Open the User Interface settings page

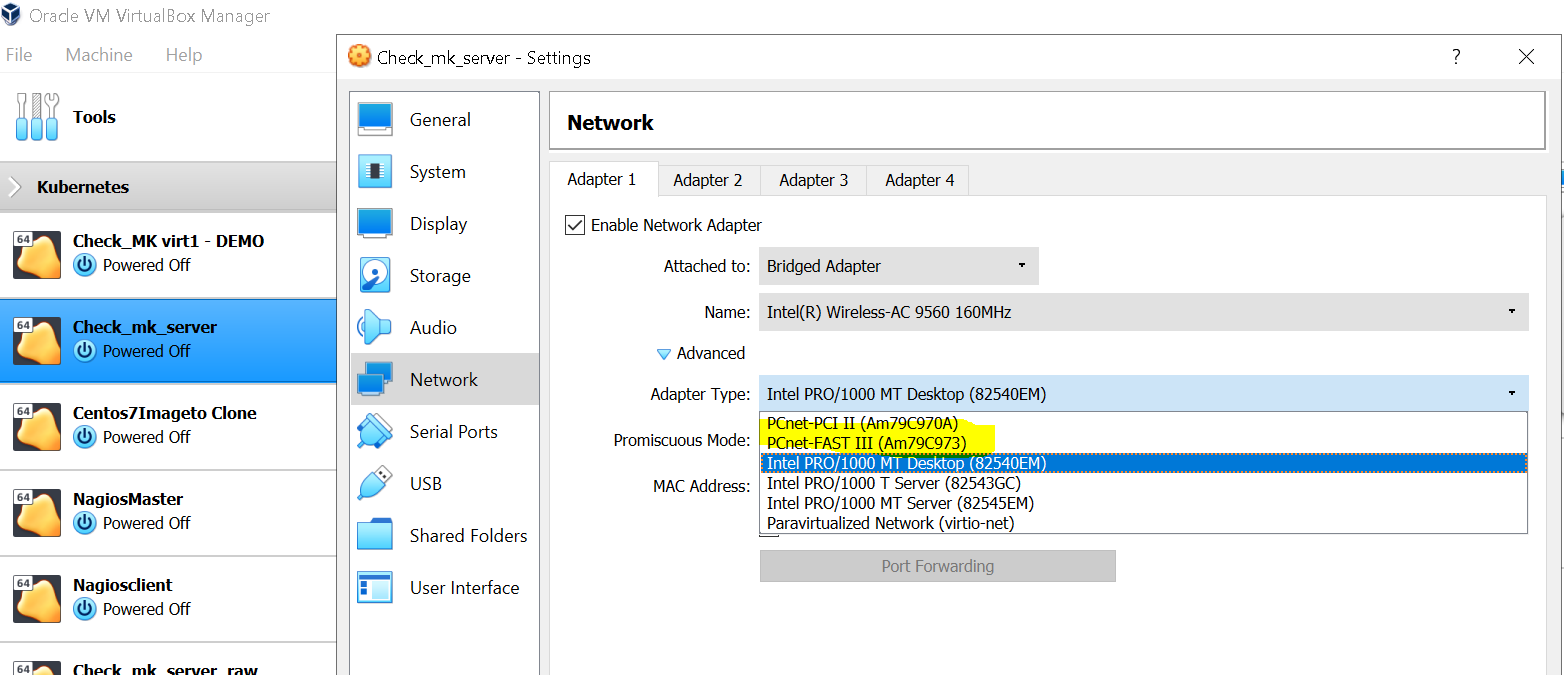[375, 587]
